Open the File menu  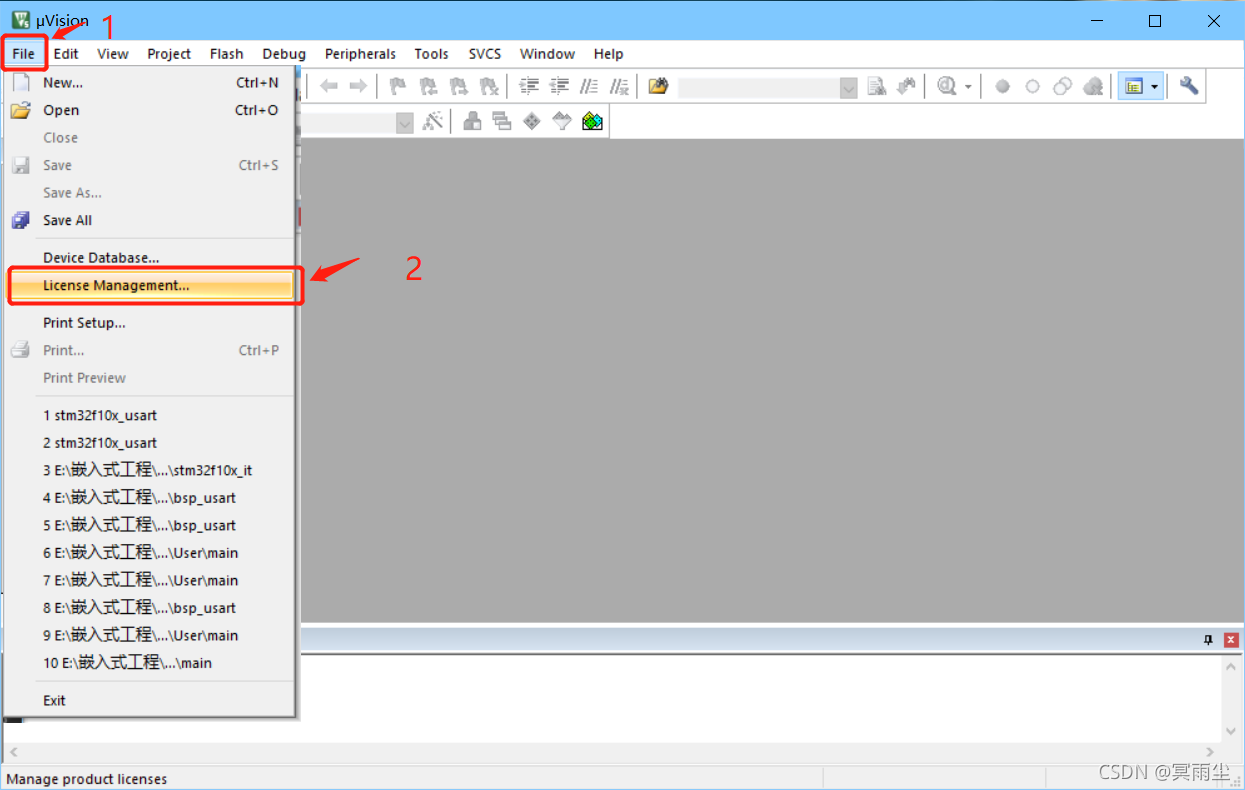pos(24,54)
